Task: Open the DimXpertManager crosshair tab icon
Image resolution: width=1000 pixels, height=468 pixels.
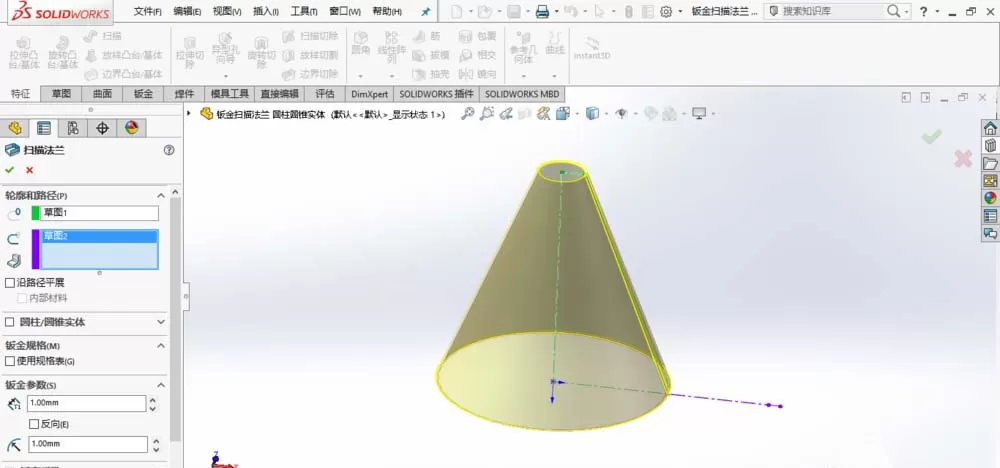Action: pos(102,128)
